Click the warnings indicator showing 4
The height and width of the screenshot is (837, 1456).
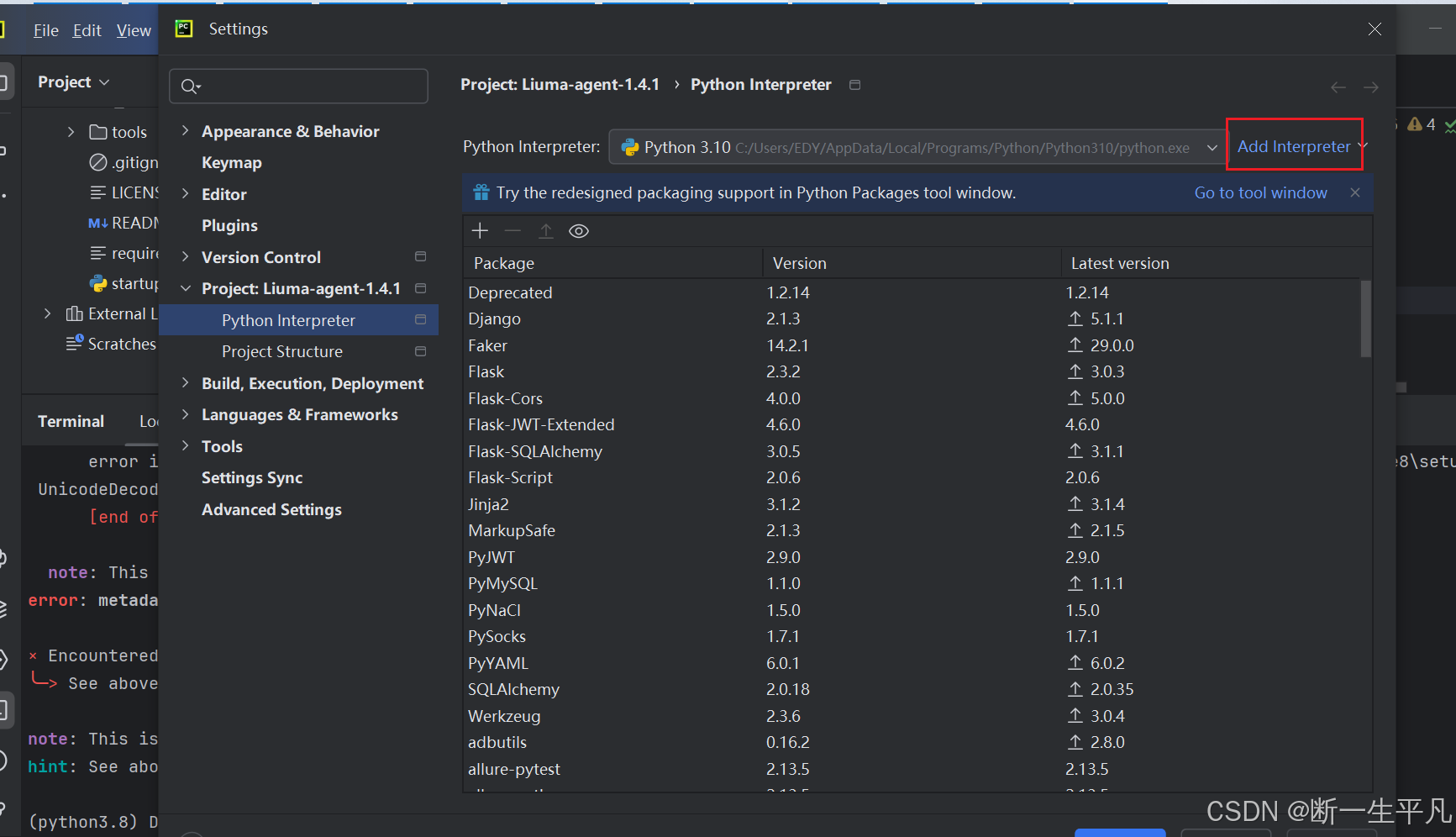pyautogui.click(x=1422, y=124)
